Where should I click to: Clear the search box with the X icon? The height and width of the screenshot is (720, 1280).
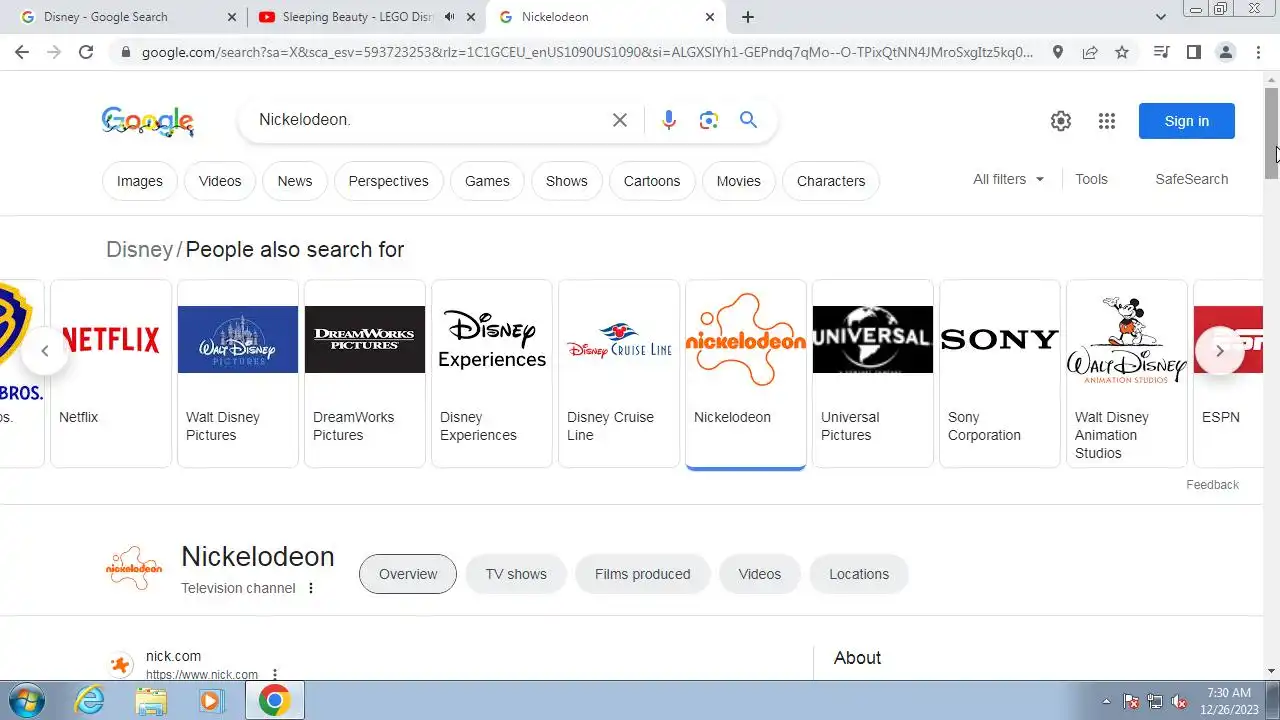[x=620, y=120]
